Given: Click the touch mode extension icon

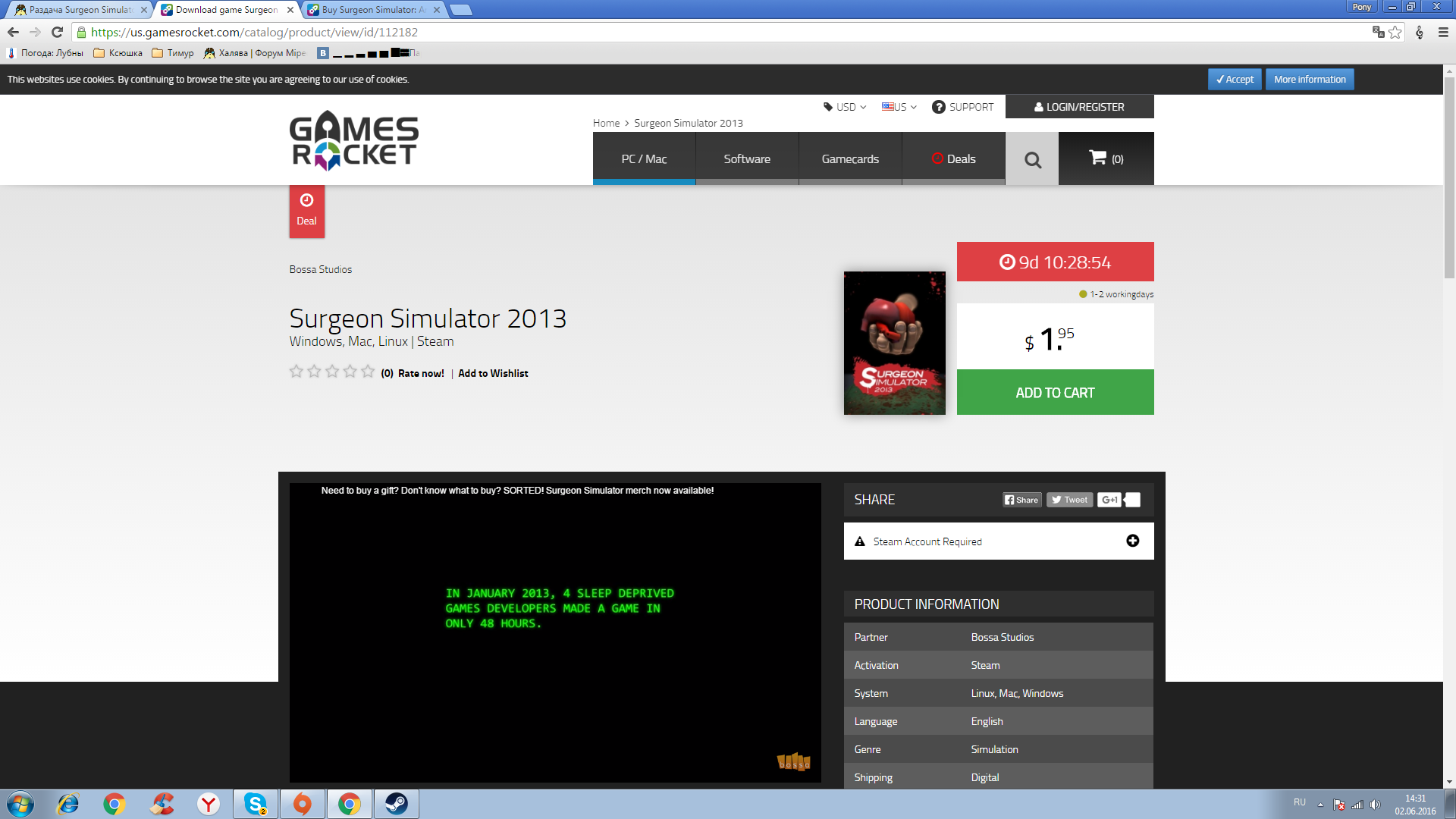Looking at the screenshot, I should pos(1420,32).
